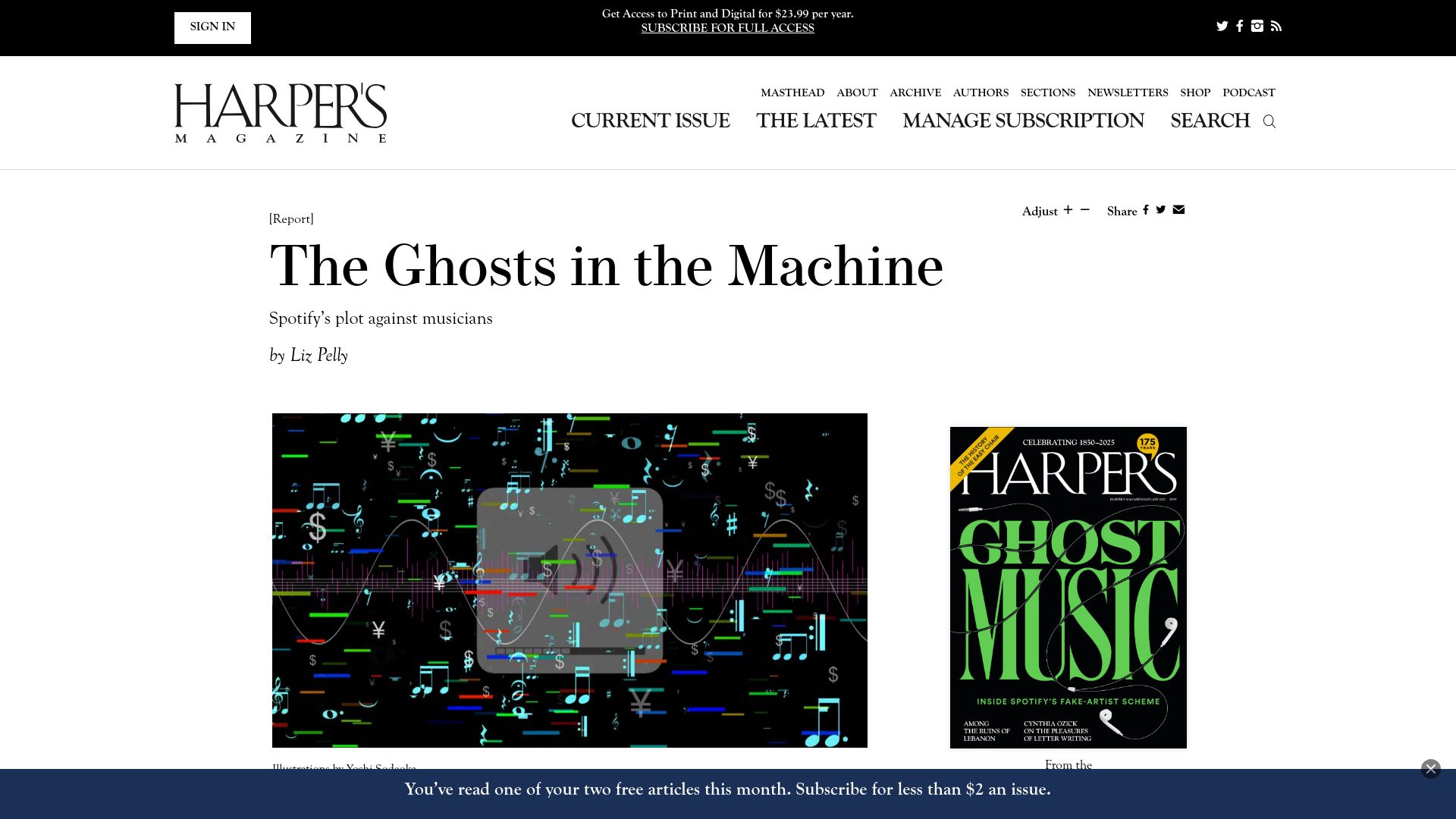Open The Latest section
This screenshot has height=819, width=1456.
tap(816, 121)
